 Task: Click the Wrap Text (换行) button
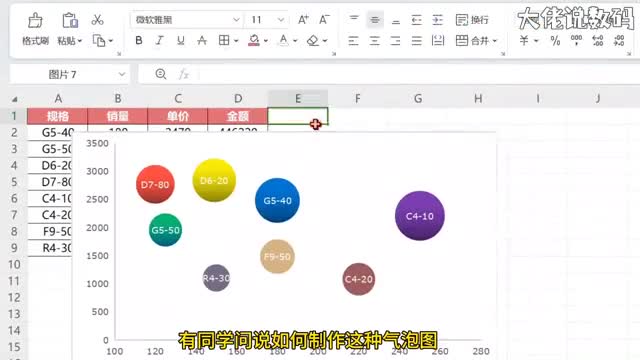[x=472, y=20]
